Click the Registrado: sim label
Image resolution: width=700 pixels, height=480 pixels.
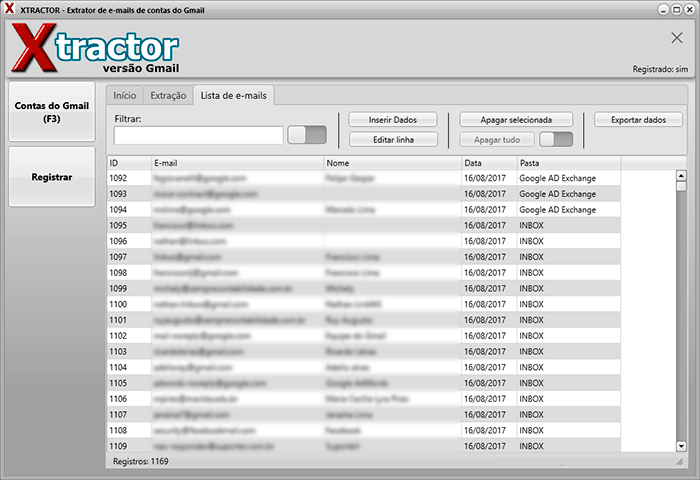[x=660, y=69]
